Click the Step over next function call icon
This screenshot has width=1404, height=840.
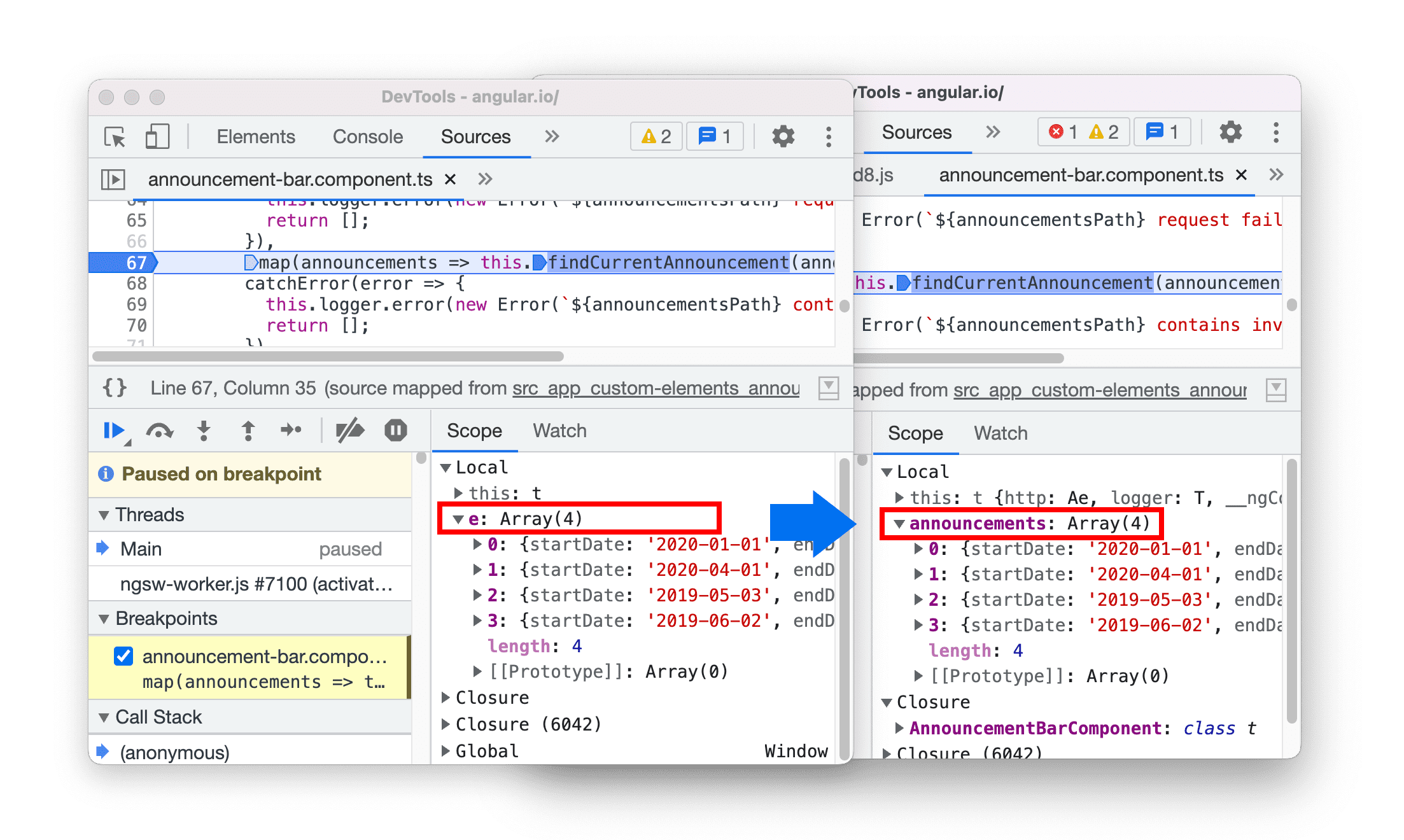click(162, 434)
